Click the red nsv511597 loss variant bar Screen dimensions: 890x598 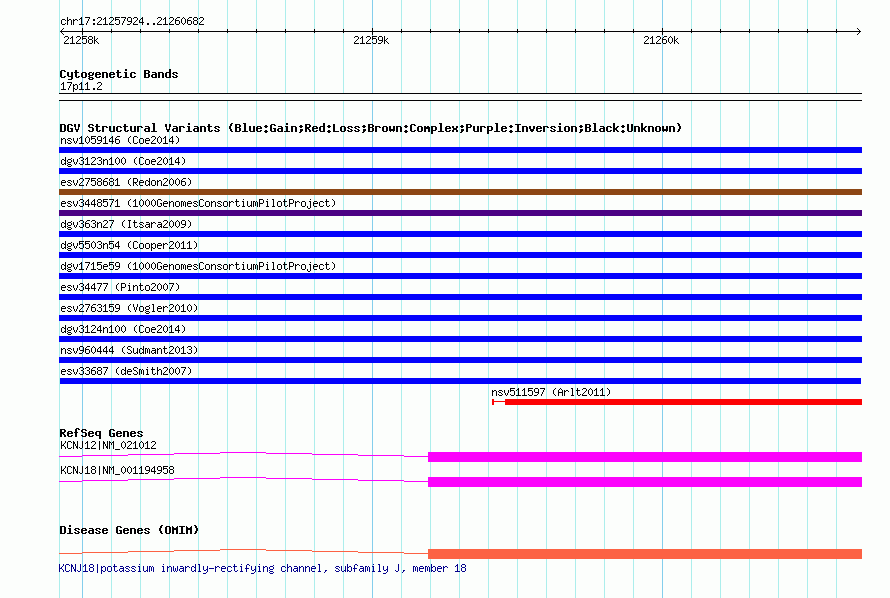coord(682,402)
